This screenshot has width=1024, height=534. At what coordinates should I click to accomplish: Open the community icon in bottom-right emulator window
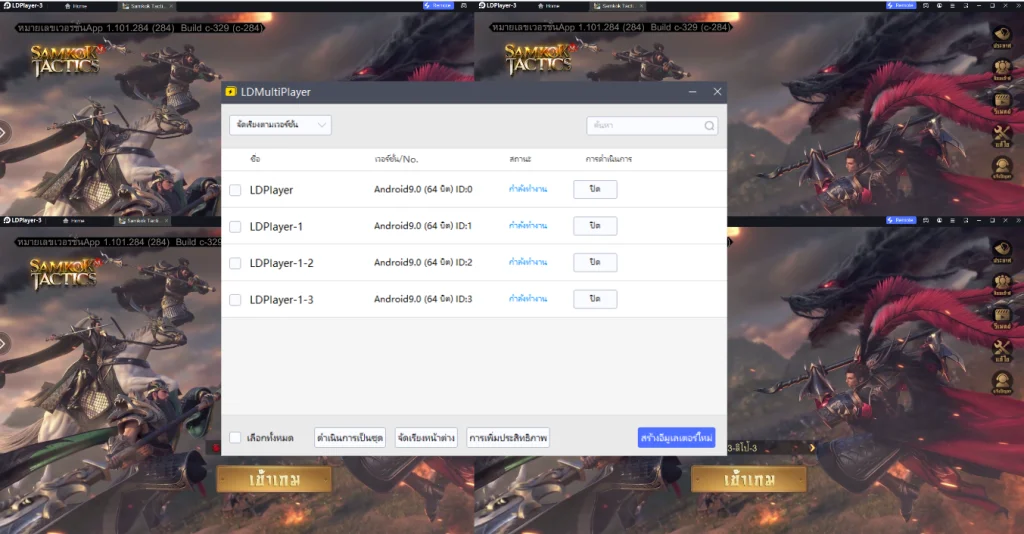(1002, 282)
